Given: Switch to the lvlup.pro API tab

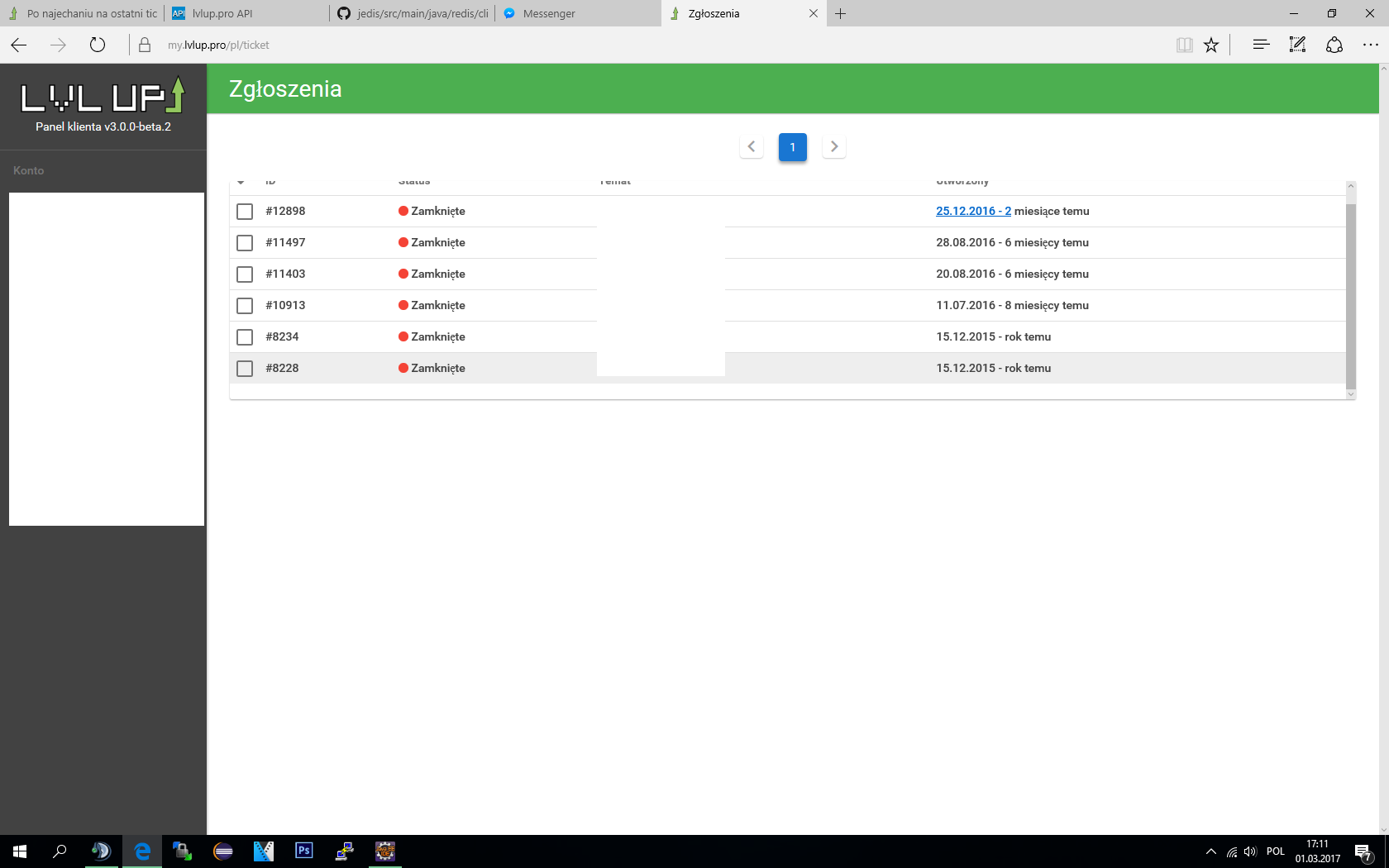Looking at the screenshot, I should (222, 13).
